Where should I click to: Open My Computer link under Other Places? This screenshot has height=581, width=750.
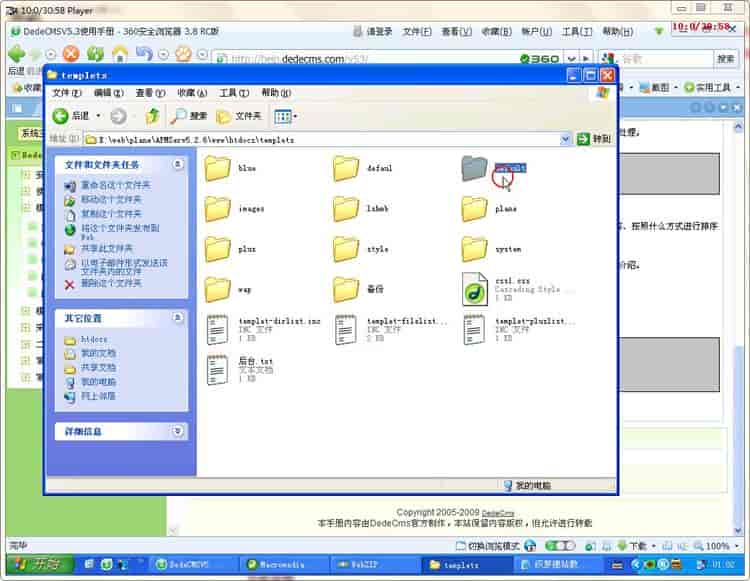98,382
